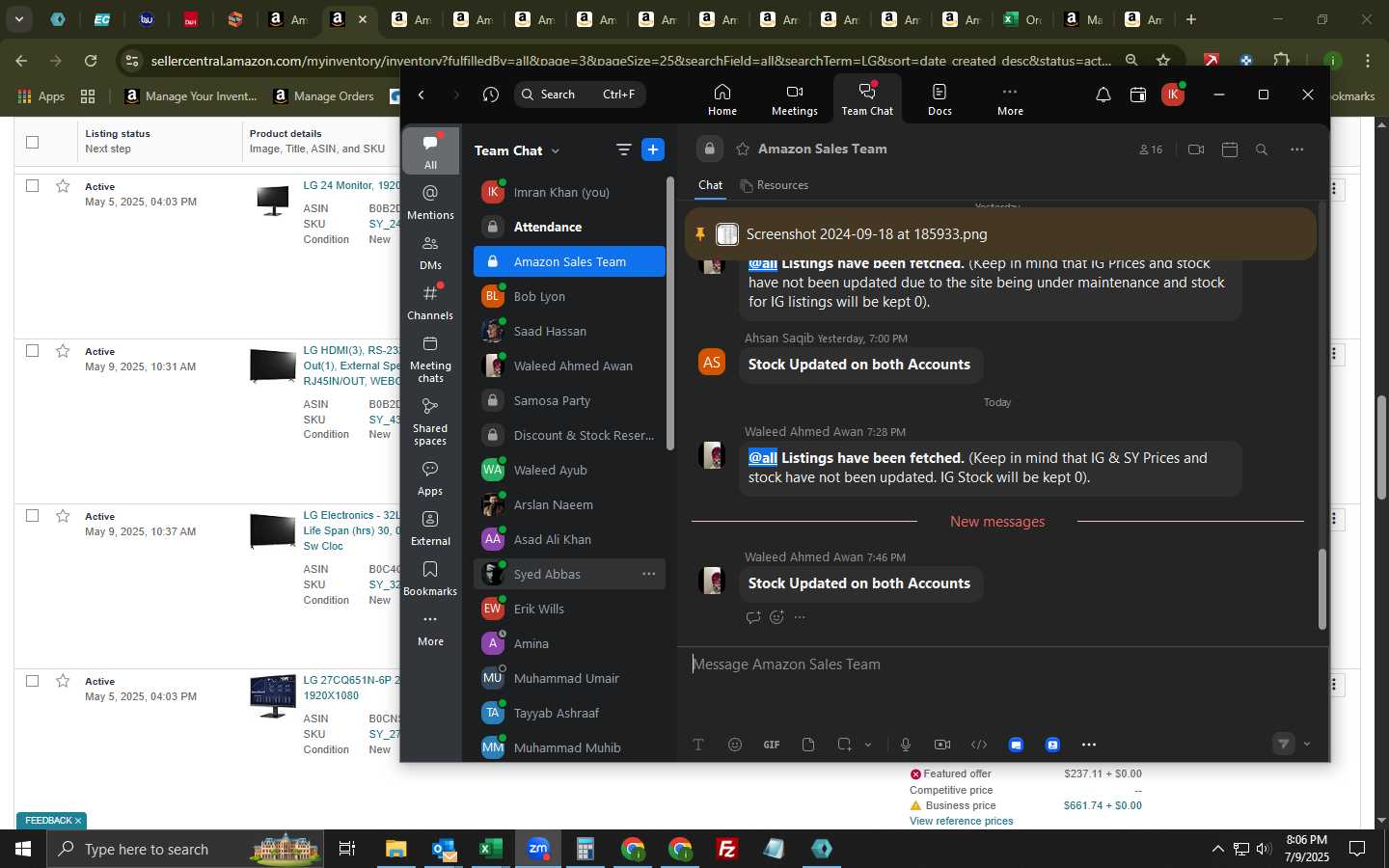The image size is (1389, 868).
Task: Open the Zoom history clock icon
Action: click(491, 95)
